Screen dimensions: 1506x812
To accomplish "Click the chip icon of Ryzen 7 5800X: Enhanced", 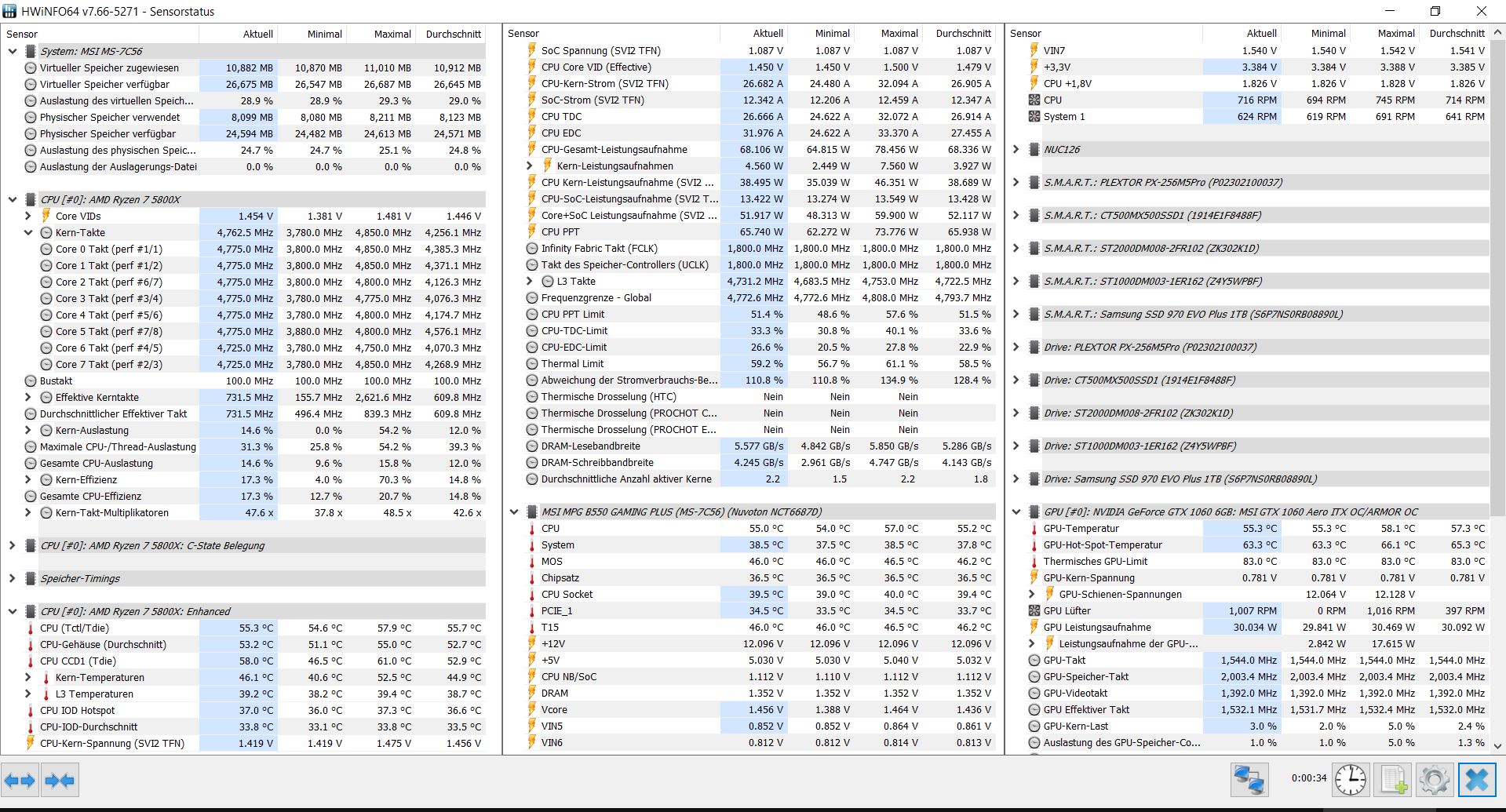I will (31, 611).
